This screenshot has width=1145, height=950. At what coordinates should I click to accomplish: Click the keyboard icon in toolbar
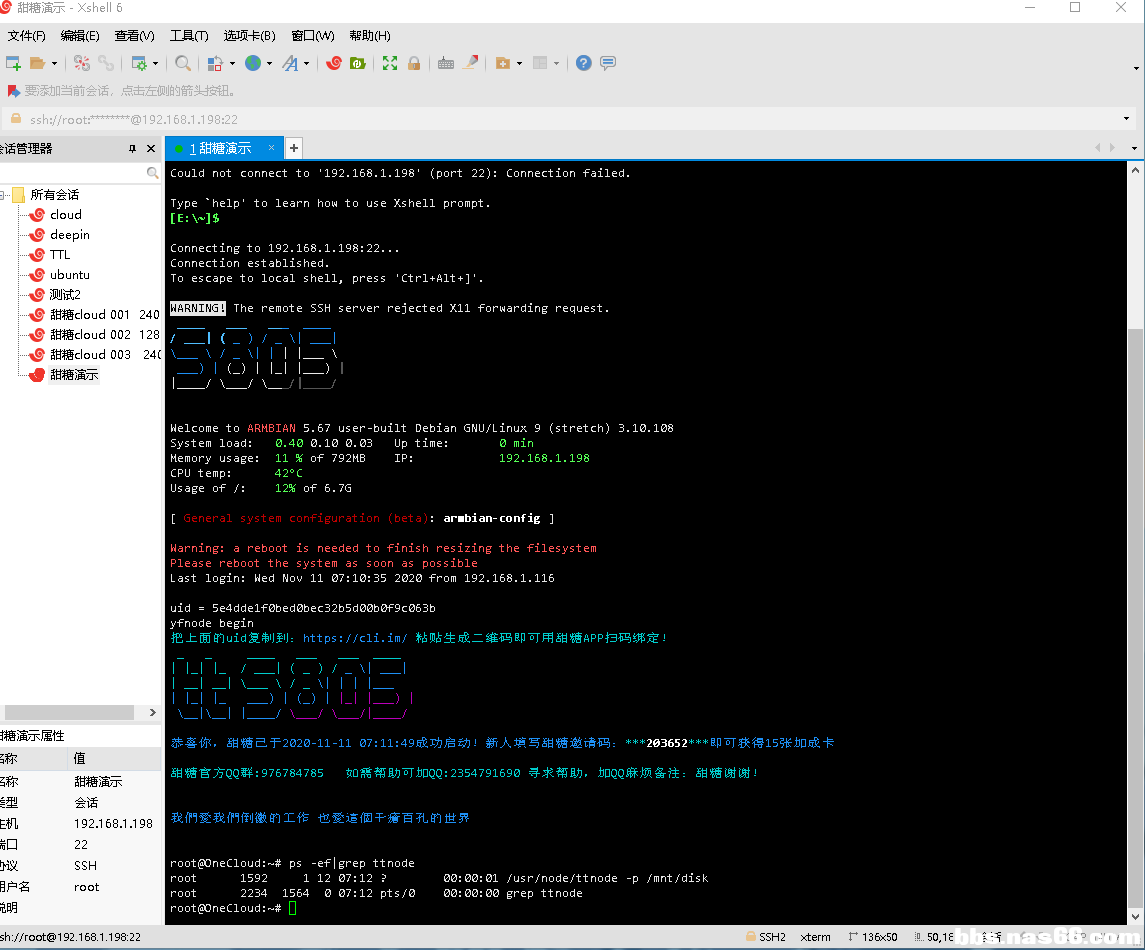[446, 63]
